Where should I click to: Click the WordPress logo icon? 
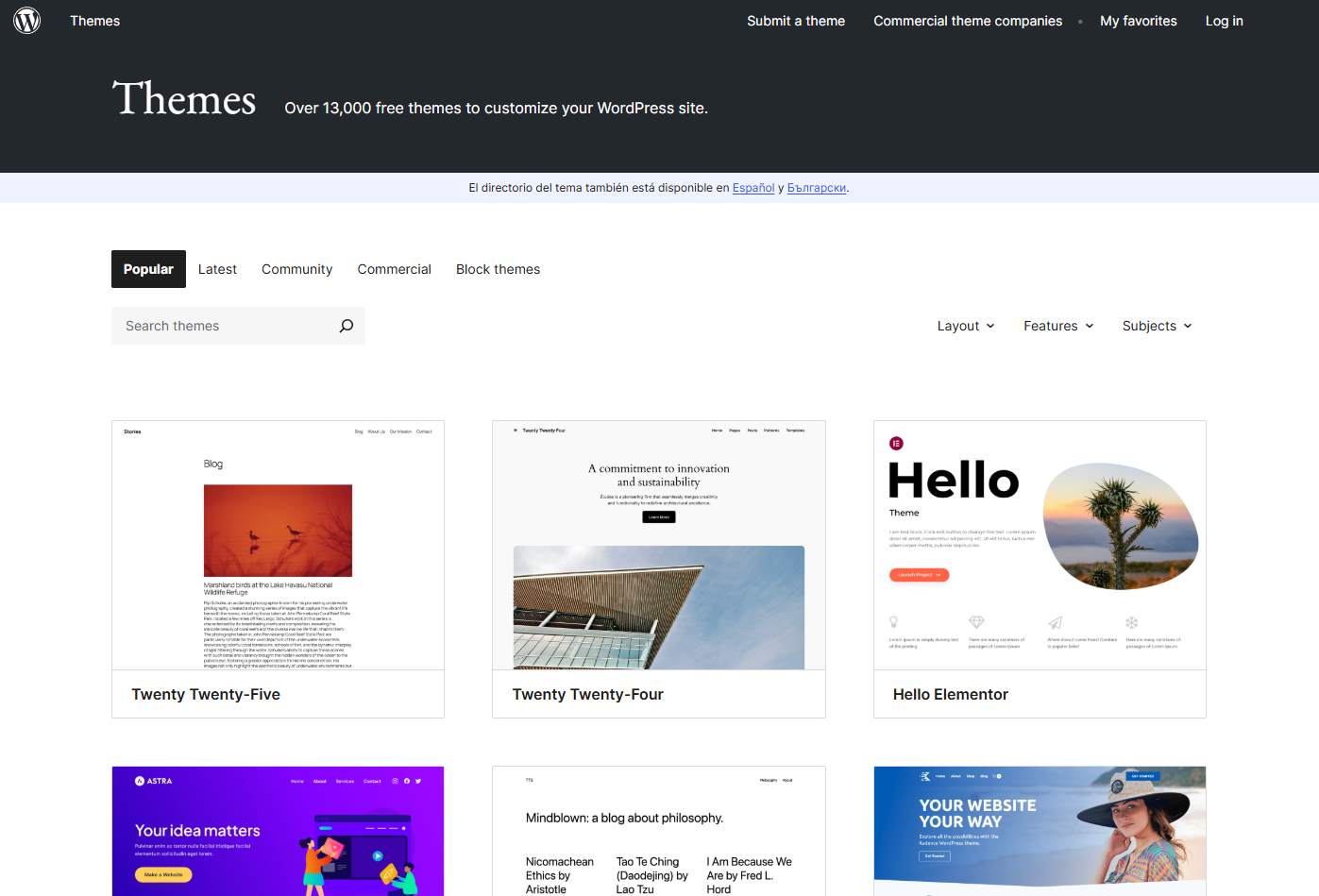pyautogui.click(x=27, y=20)
